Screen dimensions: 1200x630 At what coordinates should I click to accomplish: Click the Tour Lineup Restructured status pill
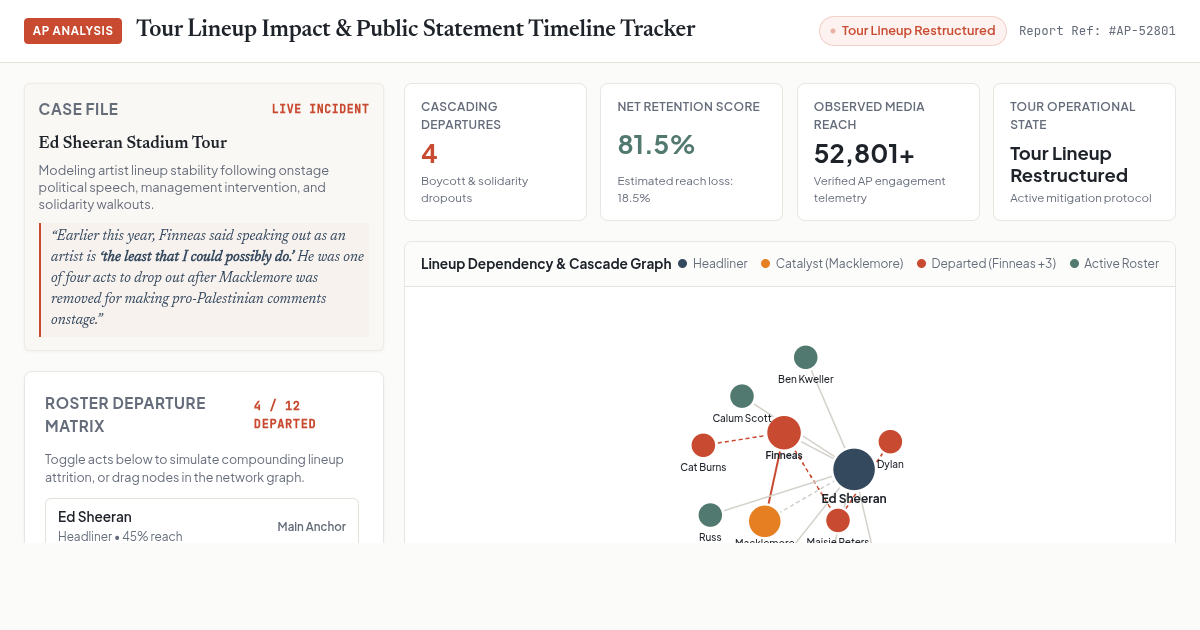(x=913, y=31)
